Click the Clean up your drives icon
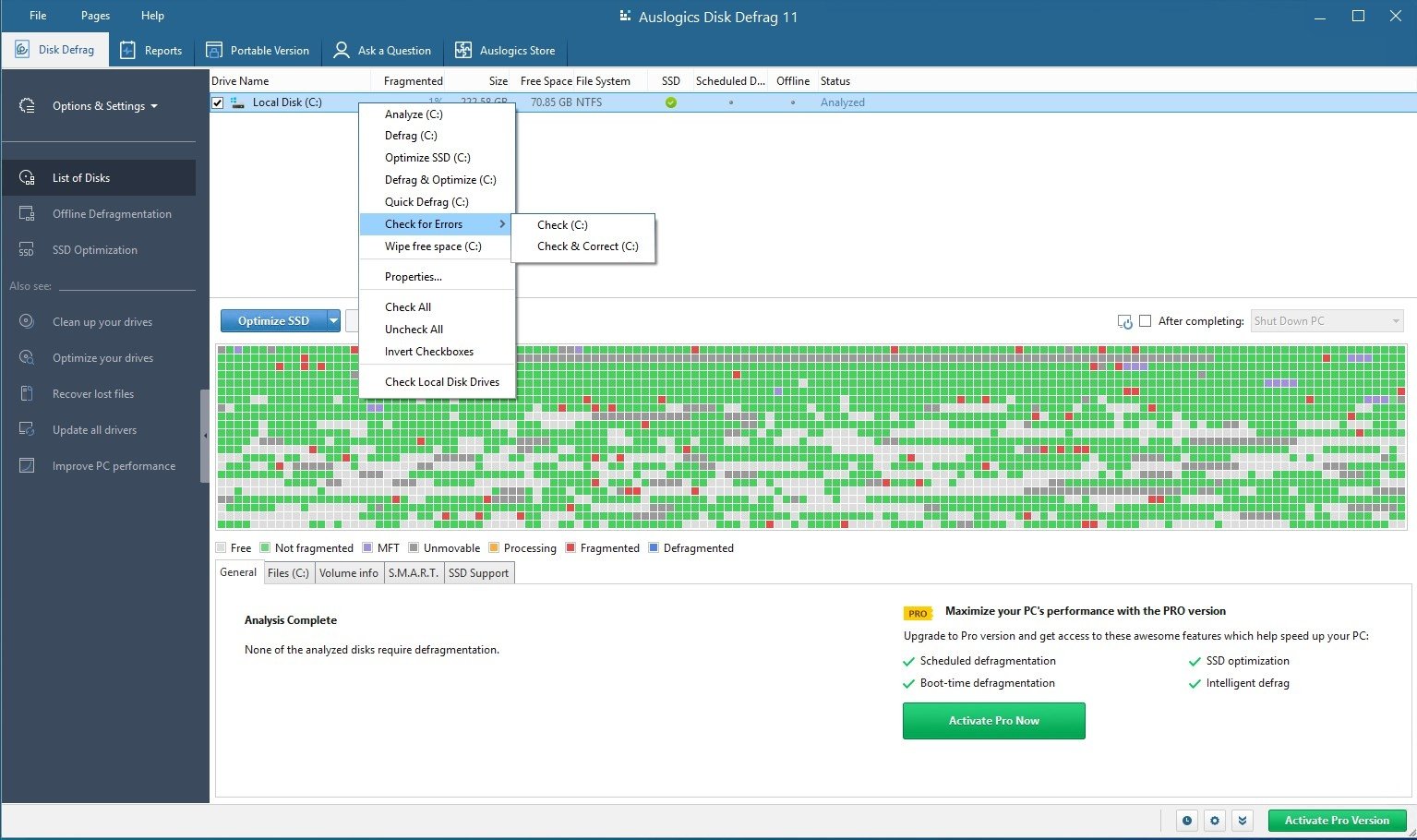This screenshot has width=1417, height=840. click(27, 321)
